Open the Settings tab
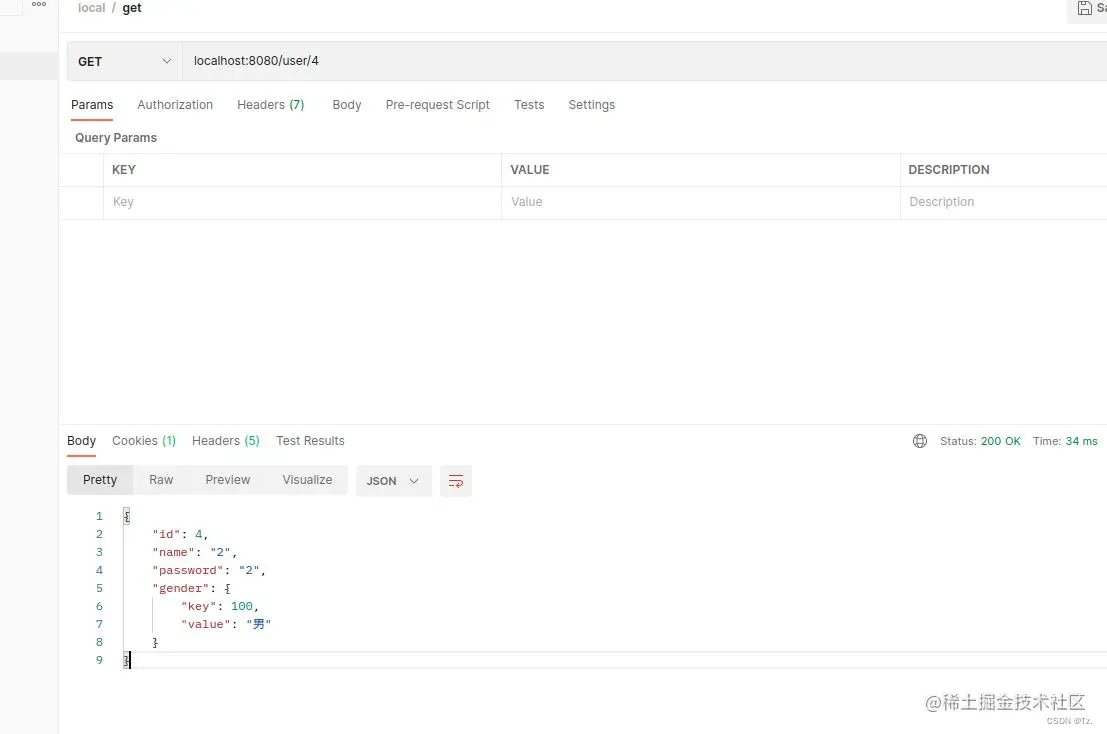1107x734 pixels. pyautogui.click(x=592, y=105)
